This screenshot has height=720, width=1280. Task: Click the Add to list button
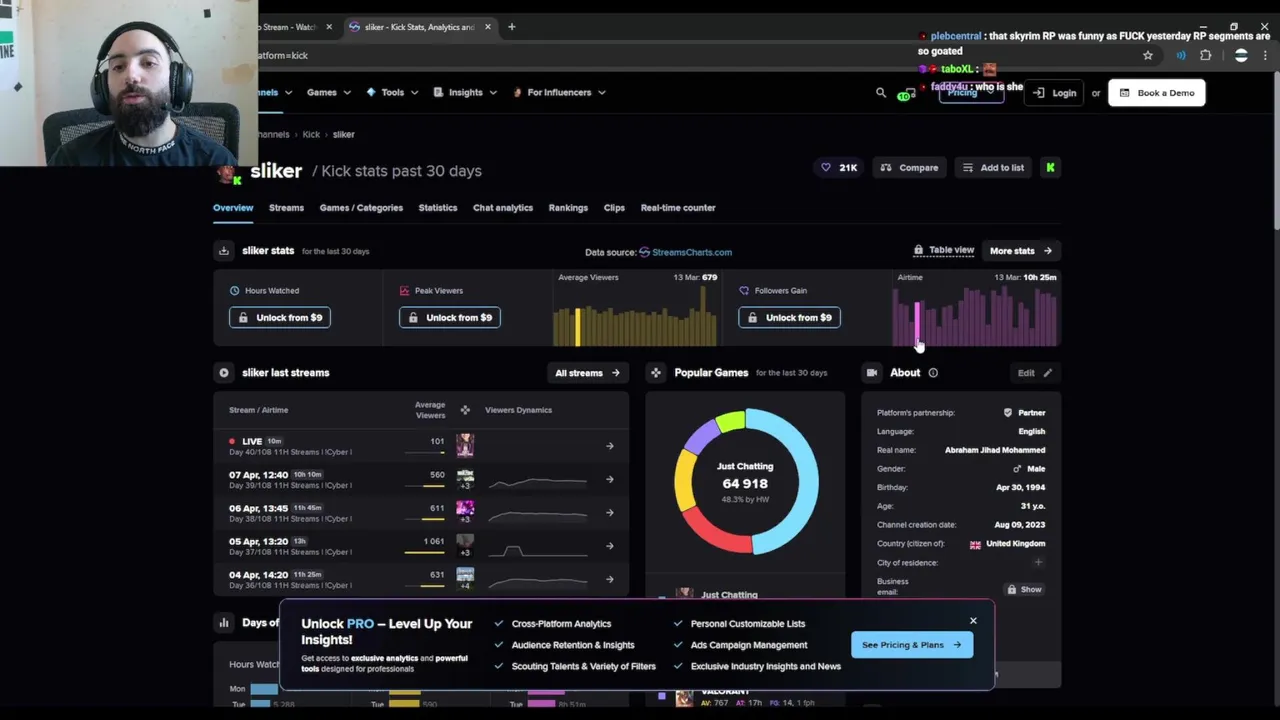pos(993,168)
